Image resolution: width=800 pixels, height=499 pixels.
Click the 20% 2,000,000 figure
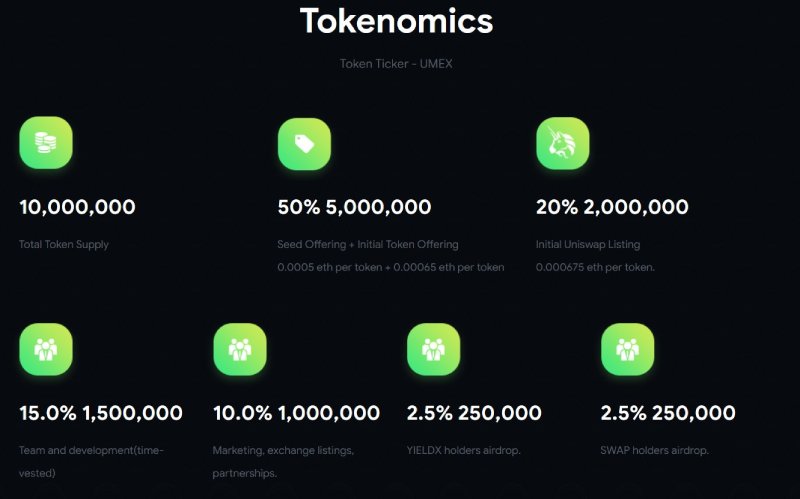pos(612,207)
